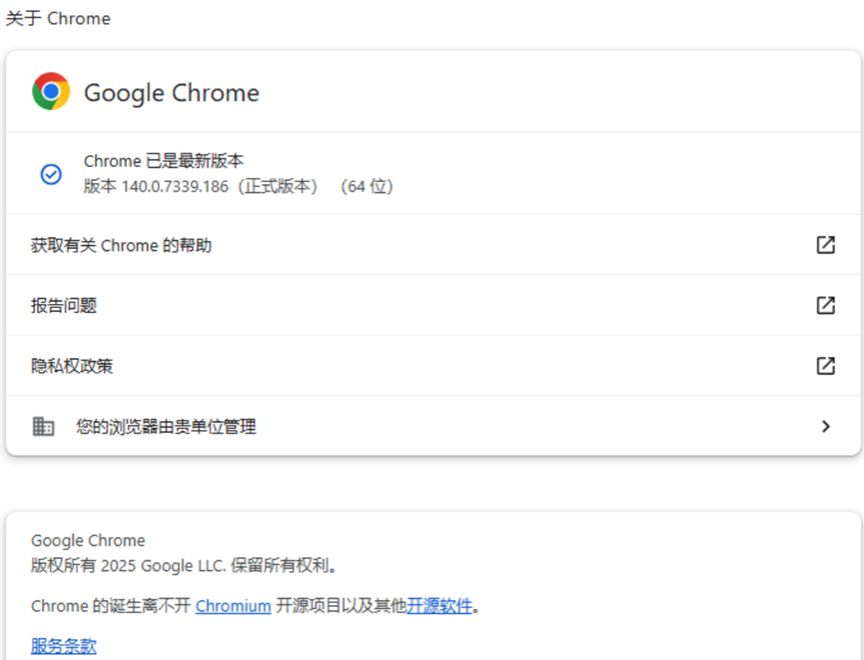
Task: Click the external link icon beside 报告问题
Action: tap(825, 305)
